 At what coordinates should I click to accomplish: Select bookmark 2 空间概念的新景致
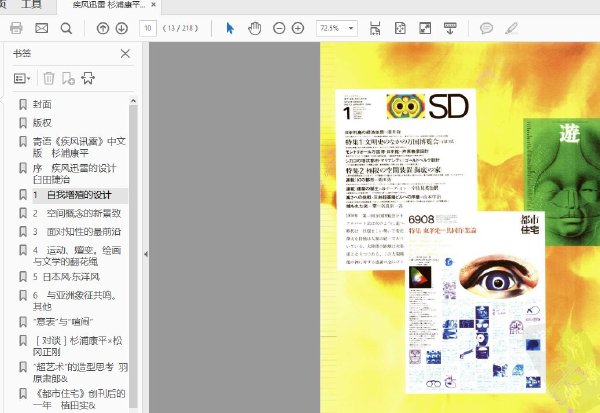click(77, 214)
